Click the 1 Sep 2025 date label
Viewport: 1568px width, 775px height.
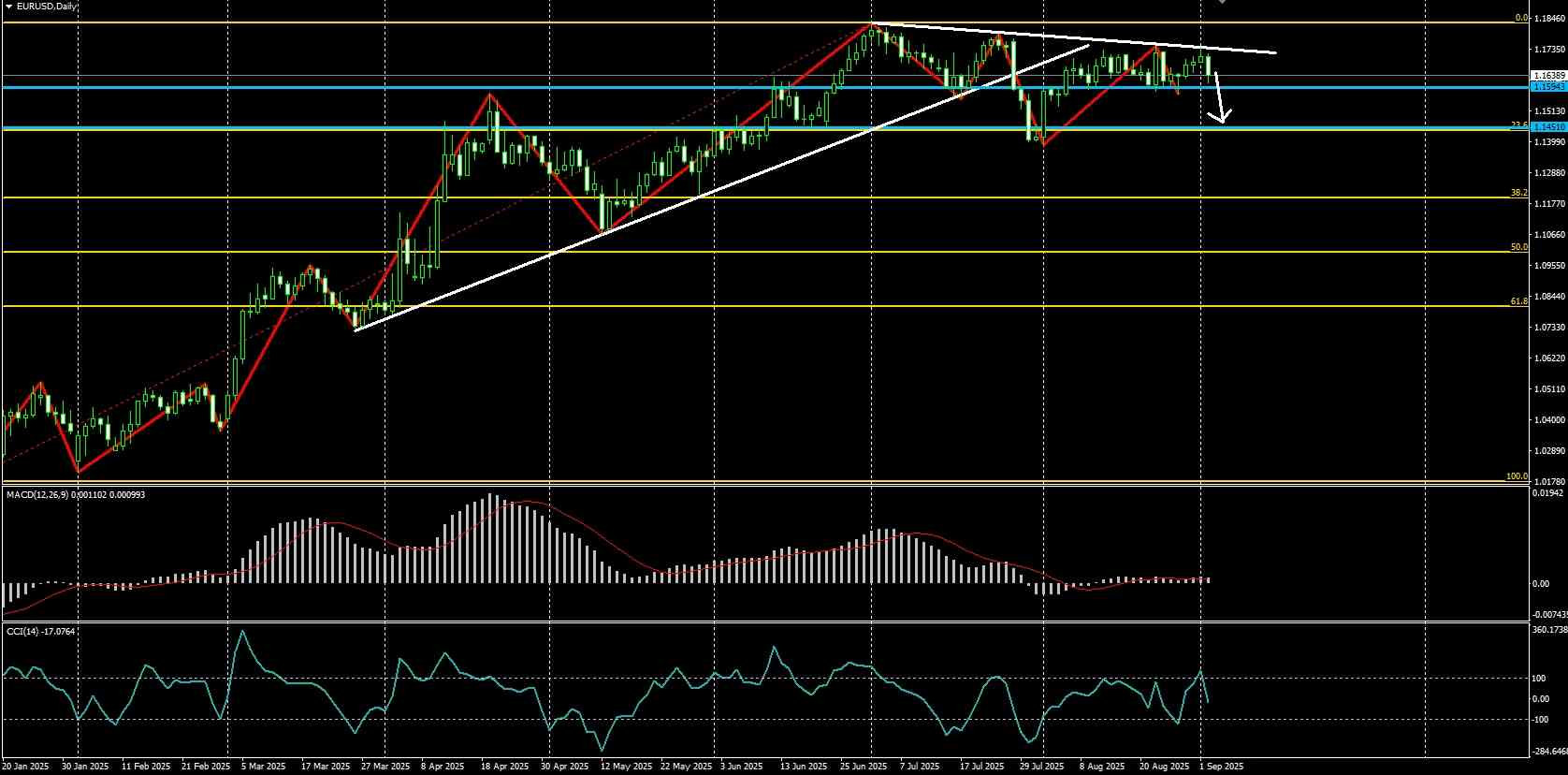[1222, 767]
